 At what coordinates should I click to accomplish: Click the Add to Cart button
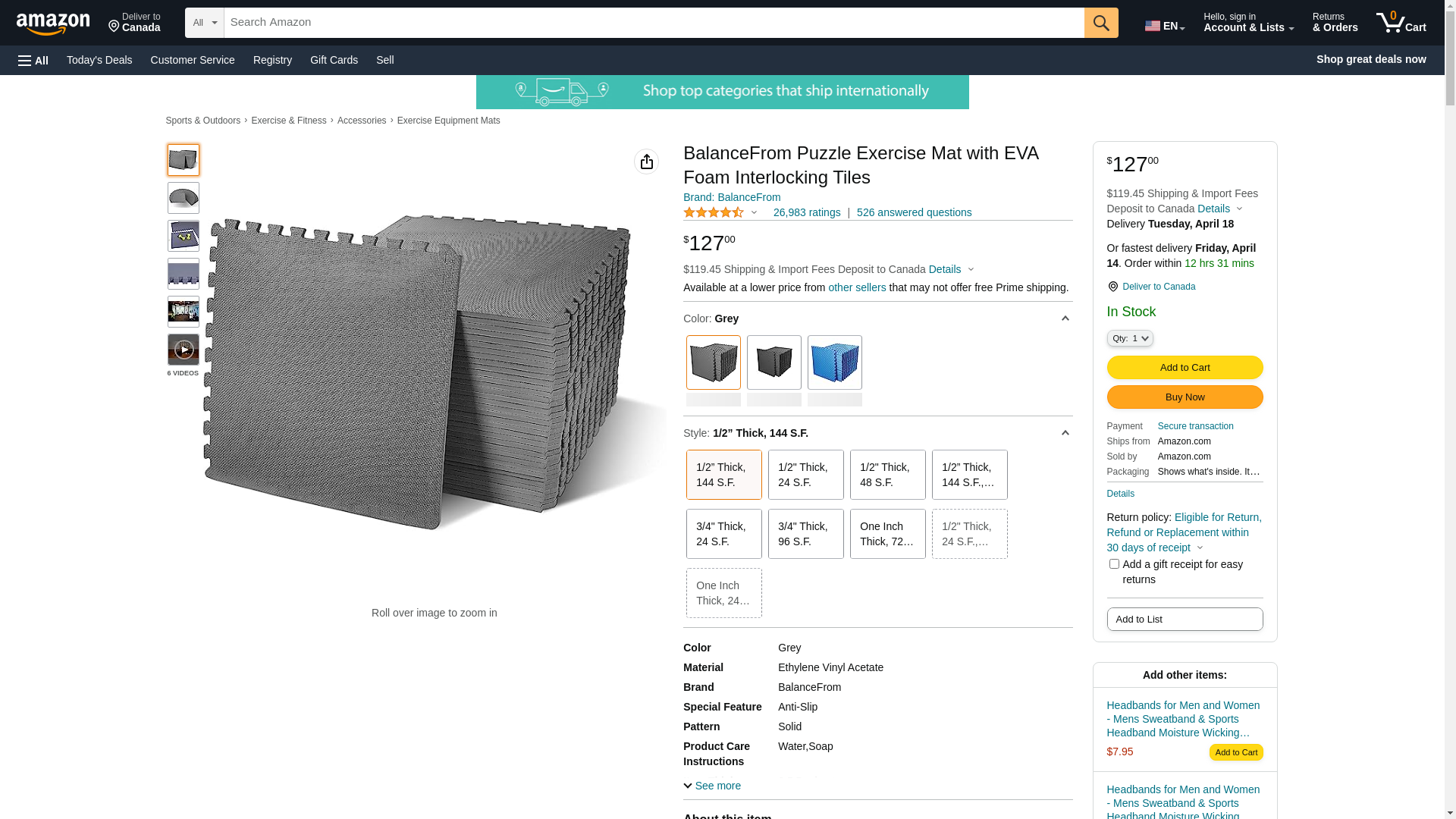point(1185,368)
